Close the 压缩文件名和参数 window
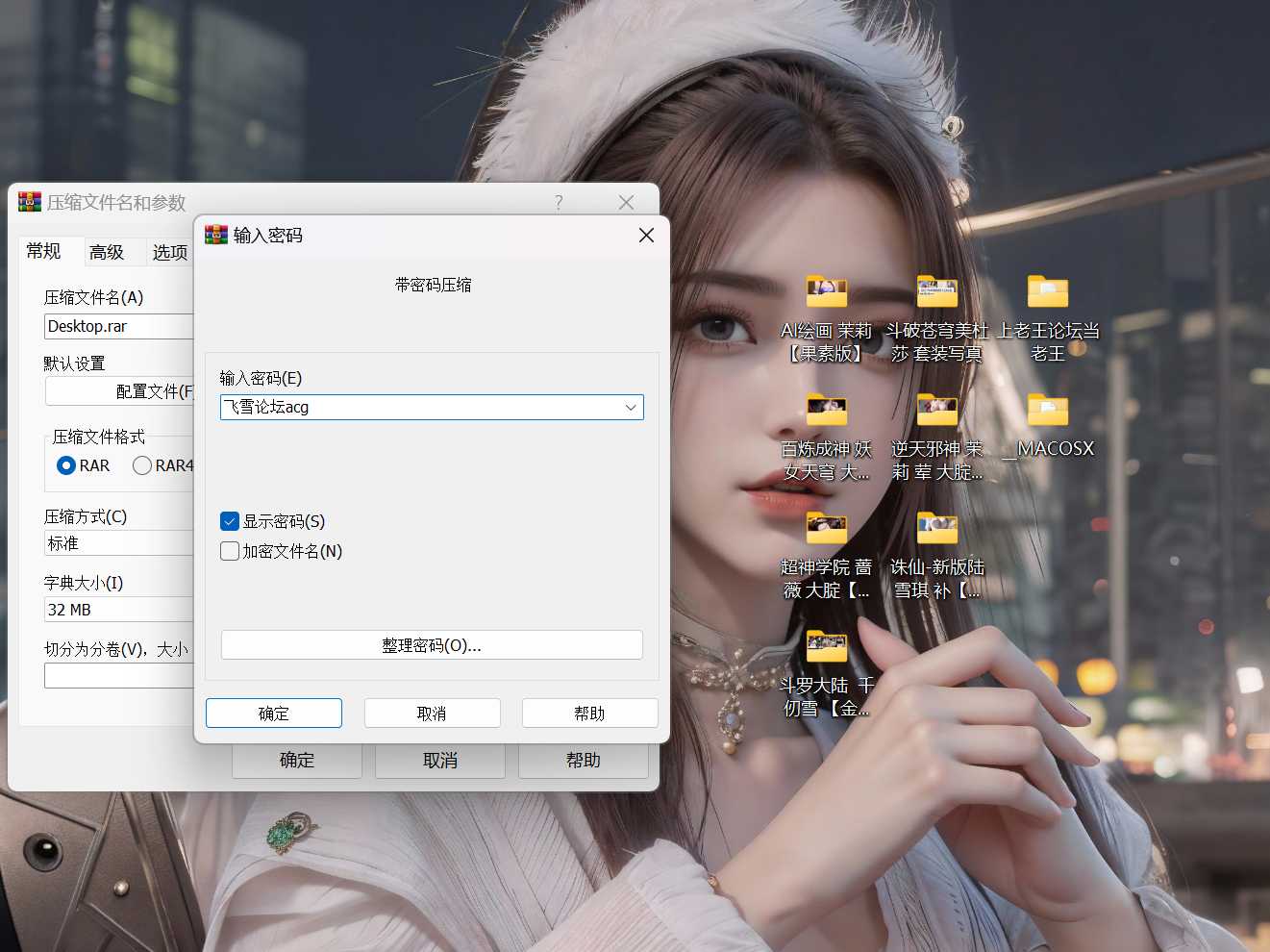 click(x=626, y=202)
